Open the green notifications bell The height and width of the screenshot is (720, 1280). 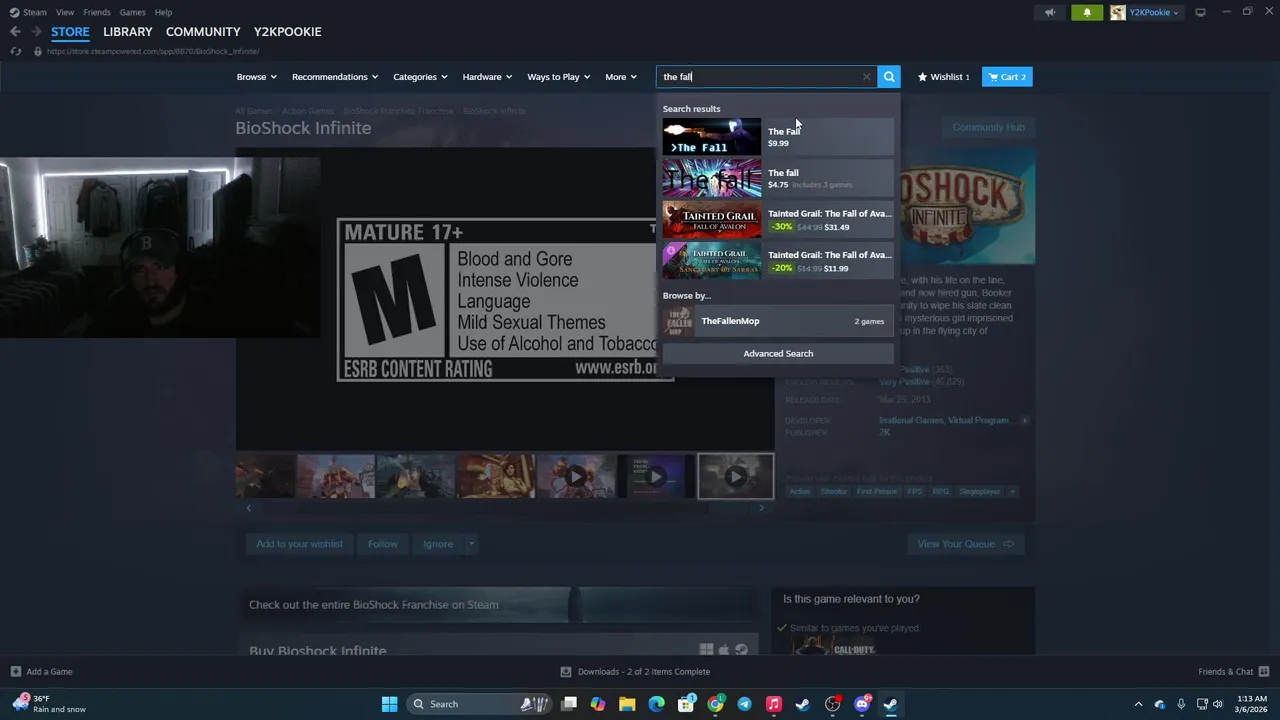tap(1087, 12)
